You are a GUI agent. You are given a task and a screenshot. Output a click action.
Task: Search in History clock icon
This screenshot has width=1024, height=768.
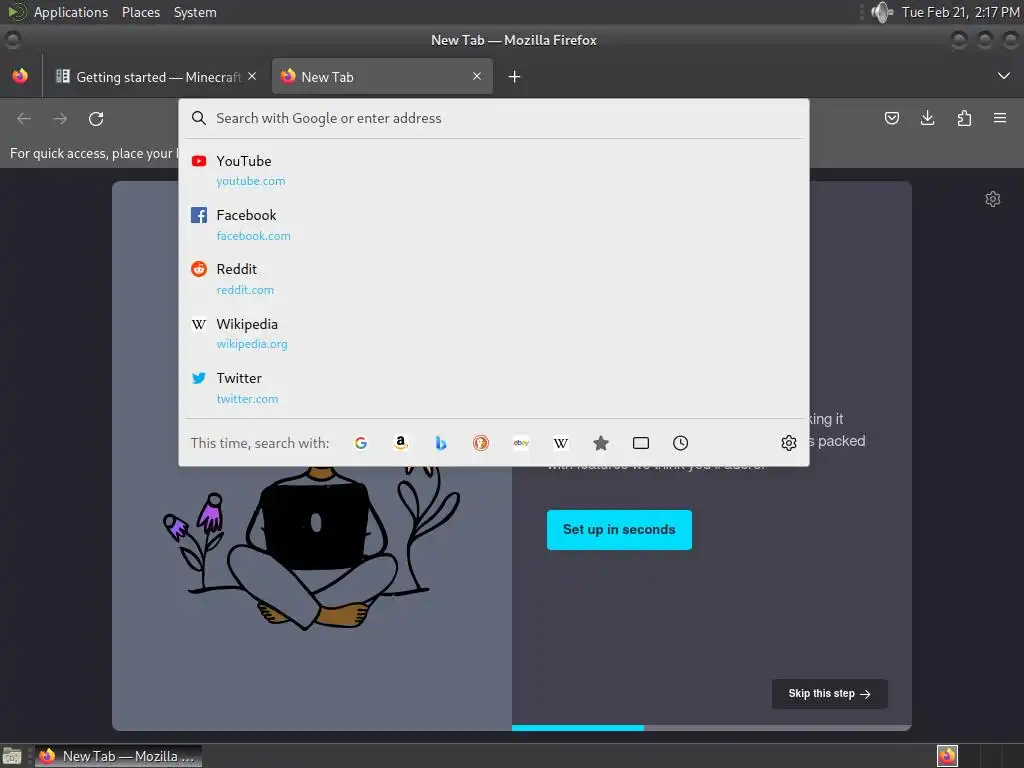coord(680,443)
